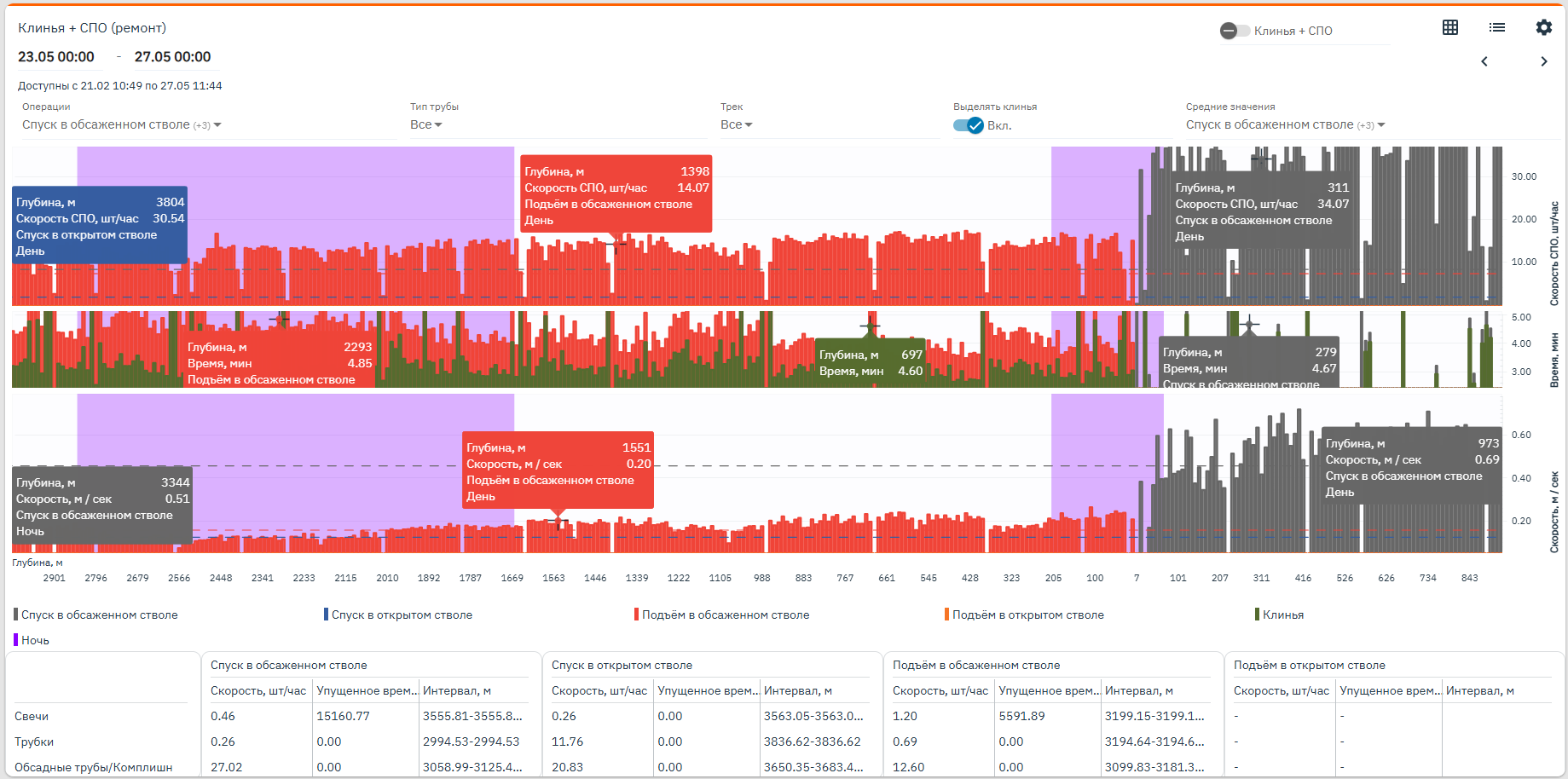1568x779 pixels.
Task: Toggle legend item Спуск в обсаженном стволе
Action: click(x=96, y=615)
